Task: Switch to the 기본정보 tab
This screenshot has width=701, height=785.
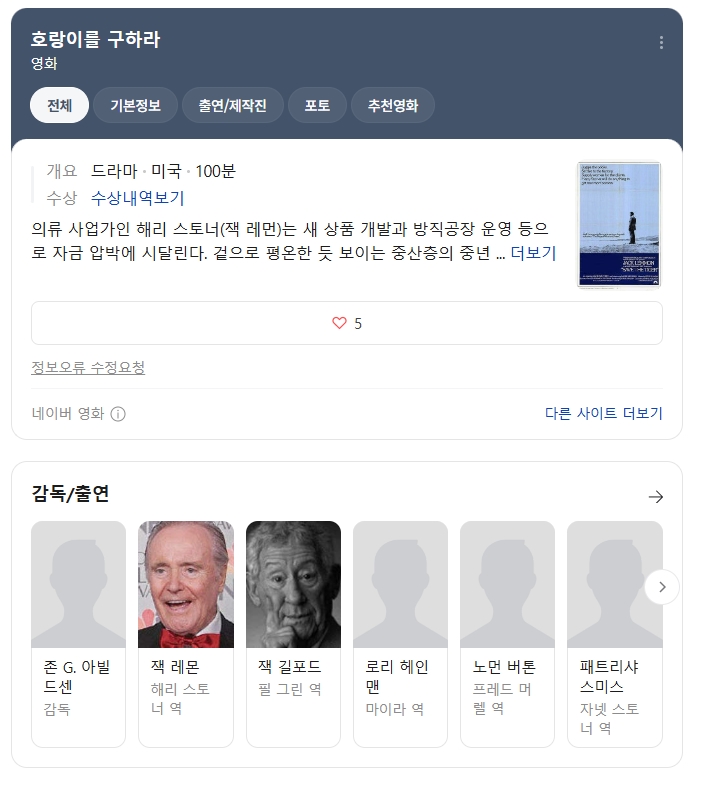Action: (x=135, y=105)
